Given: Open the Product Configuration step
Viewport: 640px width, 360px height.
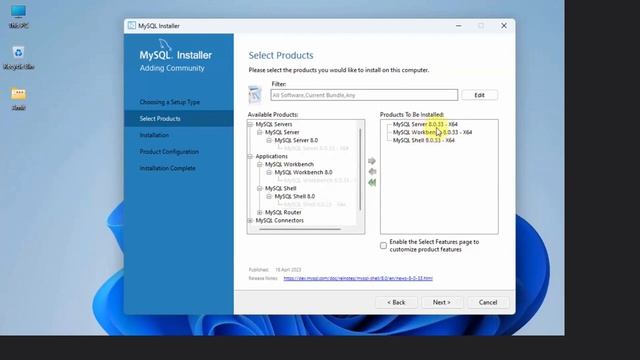Looking at the screenshot, I should (169, 151).
